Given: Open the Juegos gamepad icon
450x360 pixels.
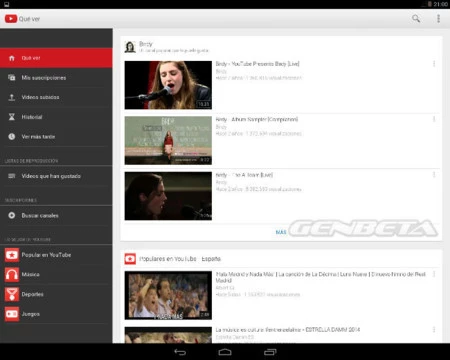Looking at the screenshot, I should pos(12,314).
